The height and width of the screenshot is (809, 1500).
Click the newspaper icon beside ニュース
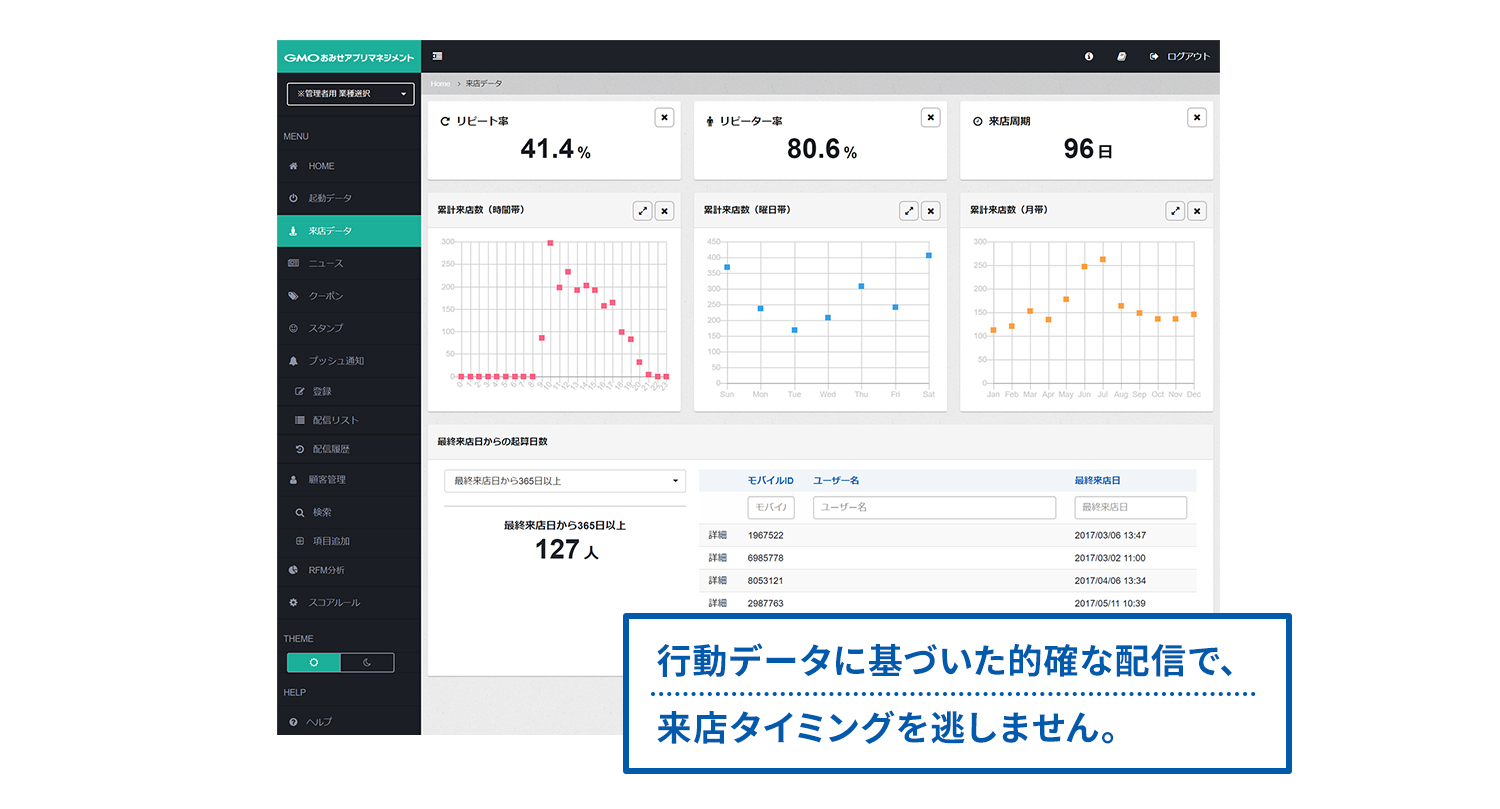pos(293,263)
